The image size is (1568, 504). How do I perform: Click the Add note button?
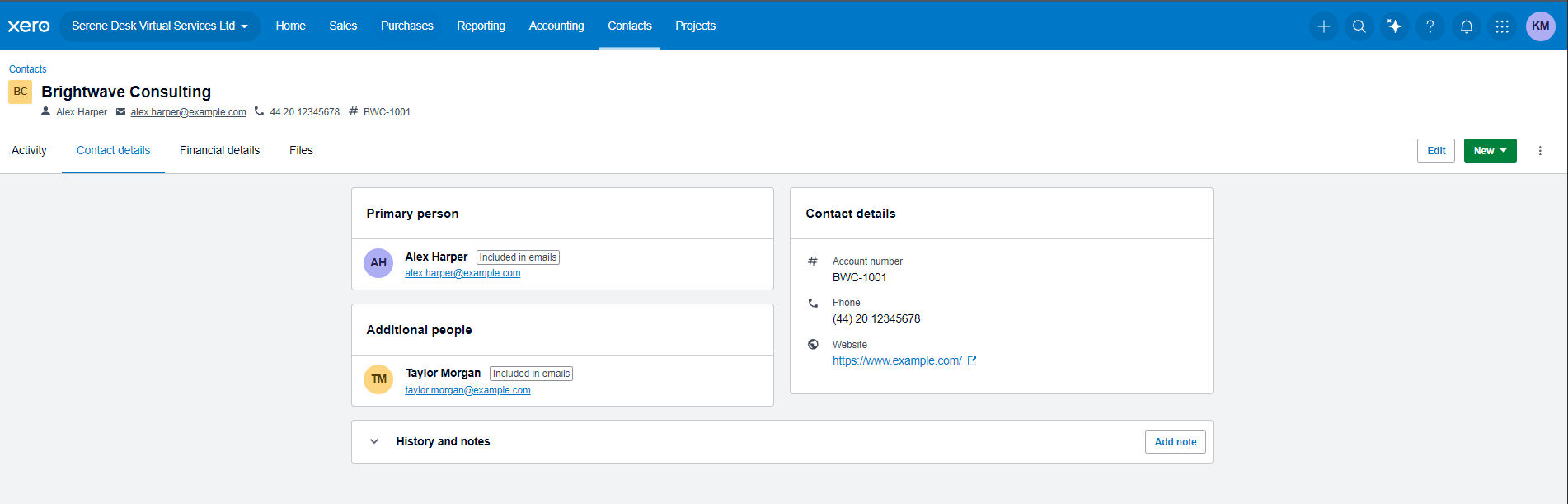[1175, 442]
